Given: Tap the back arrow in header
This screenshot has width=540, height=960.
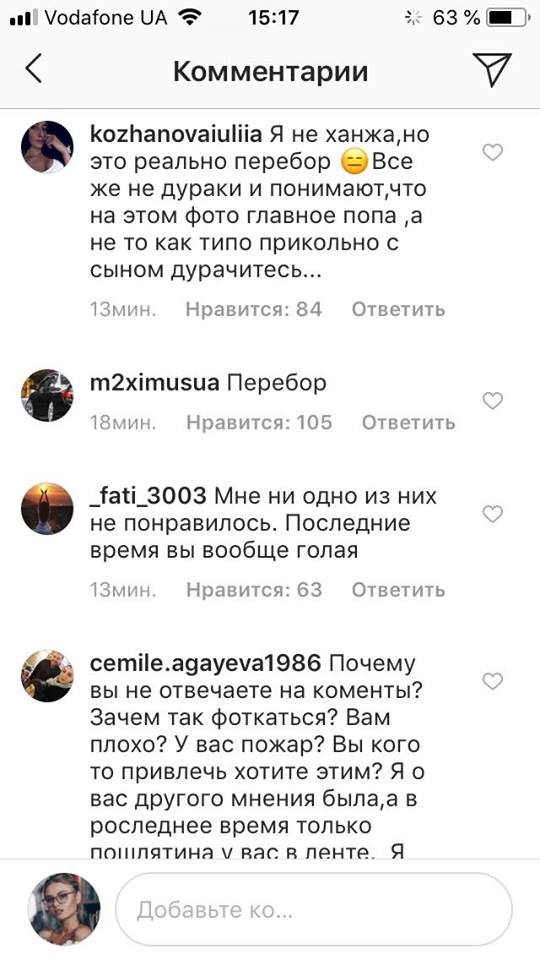Looking at the screenshot, I should [34, 68].
